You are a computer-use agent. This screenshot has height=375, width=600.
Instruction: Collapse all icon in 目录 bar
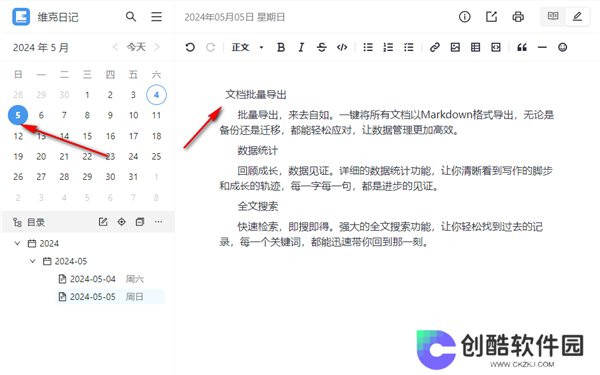[140, 222]
